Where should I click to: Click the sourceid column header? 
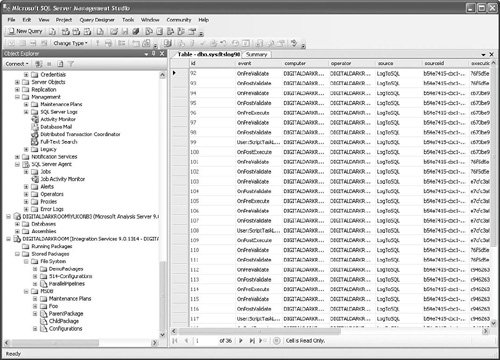coord(445,63)
